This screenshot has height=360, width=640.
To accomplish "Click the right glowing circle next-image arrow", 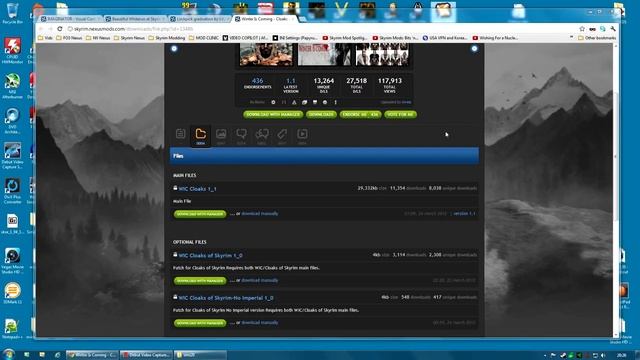I will (x=474, y=49).
